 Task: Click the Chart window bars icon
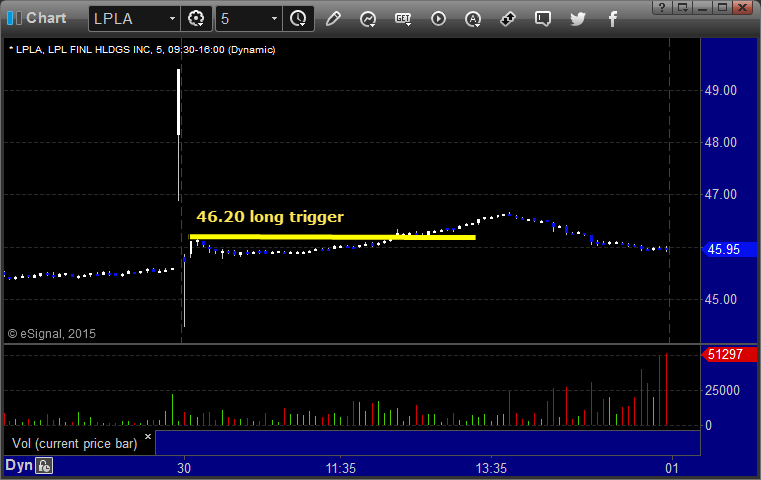coord(14,18)
